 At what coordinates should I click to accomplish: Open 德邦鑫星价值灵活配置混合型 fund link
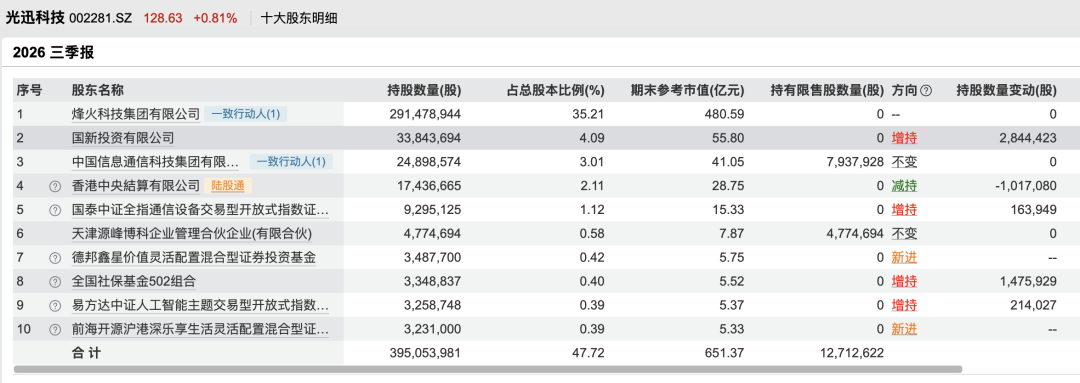tap(194, 258)
